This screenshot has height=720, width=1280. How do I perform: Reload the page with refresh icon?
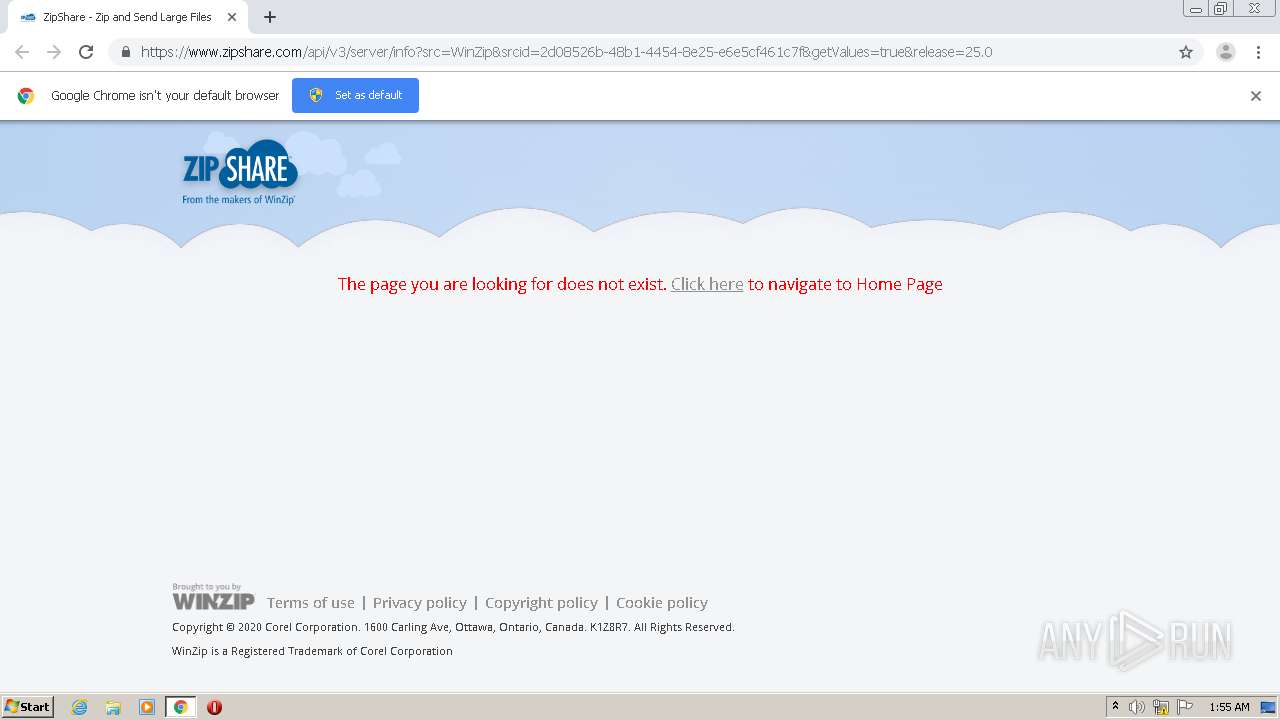coord(86,52)
